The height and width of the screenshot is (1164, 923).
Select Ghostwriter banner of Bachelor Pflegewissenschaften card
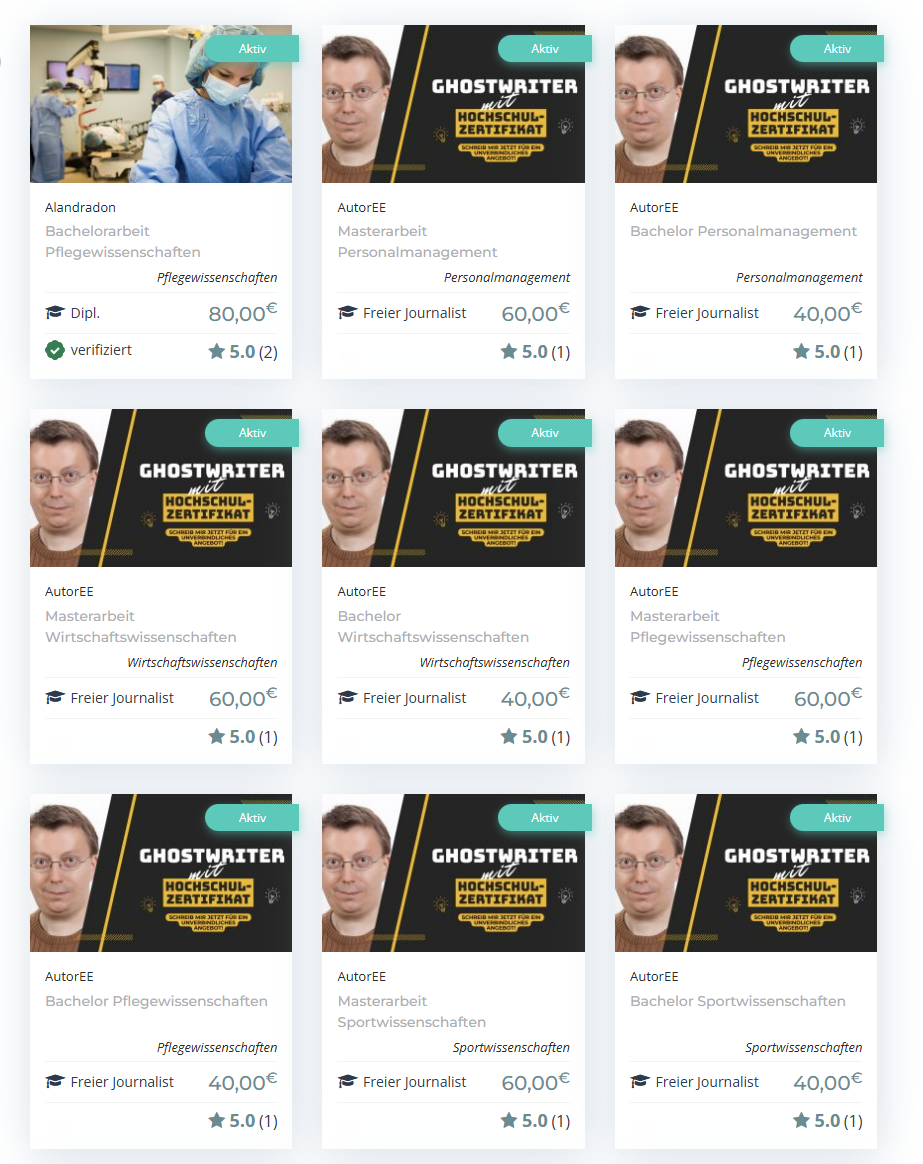pyautogui.click(x=161, y=873)
